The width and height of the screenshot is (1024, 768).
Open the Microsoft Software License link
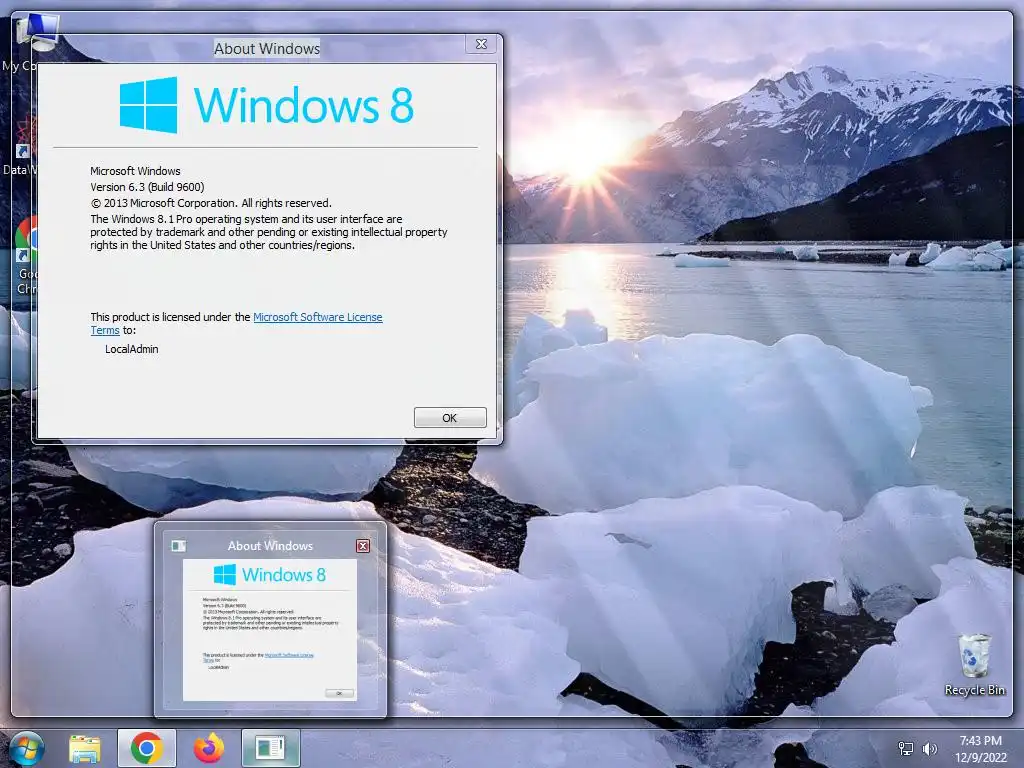[x=317, y=317]
